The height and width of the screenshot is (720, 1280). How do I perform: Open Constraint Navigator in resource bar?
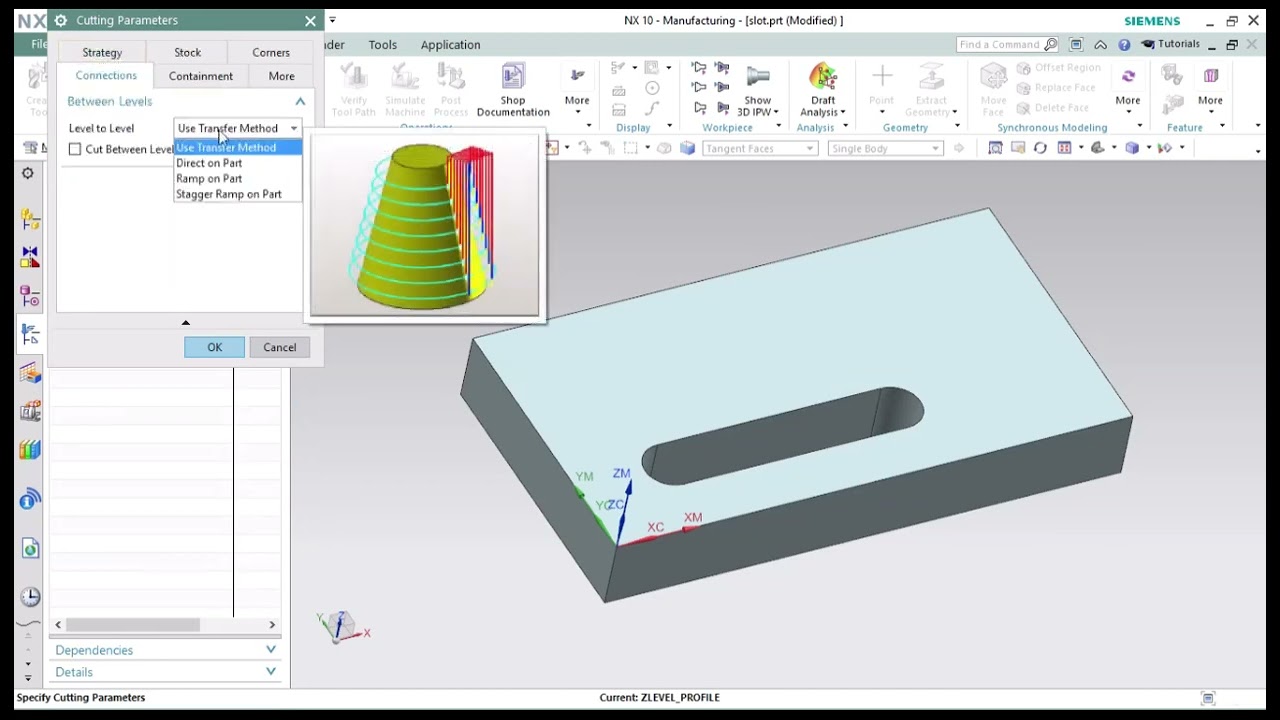pyautogui.click(x=30, y=257)
